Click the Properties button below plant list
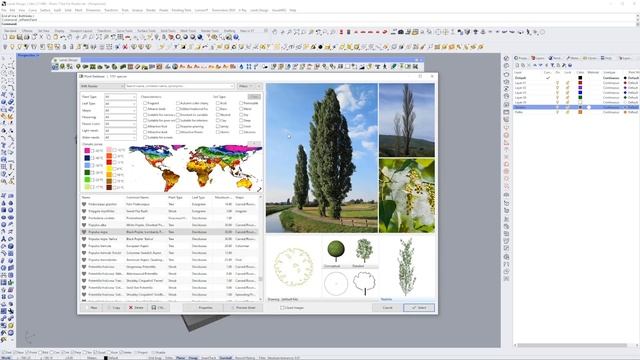640x360 pixels. pyautogui.click(x=203, y=308)
